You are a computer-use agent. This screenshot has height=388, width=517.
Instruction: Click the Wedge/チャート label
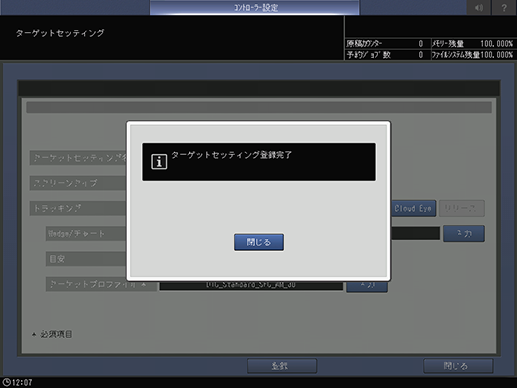click(x=87, y=234)
